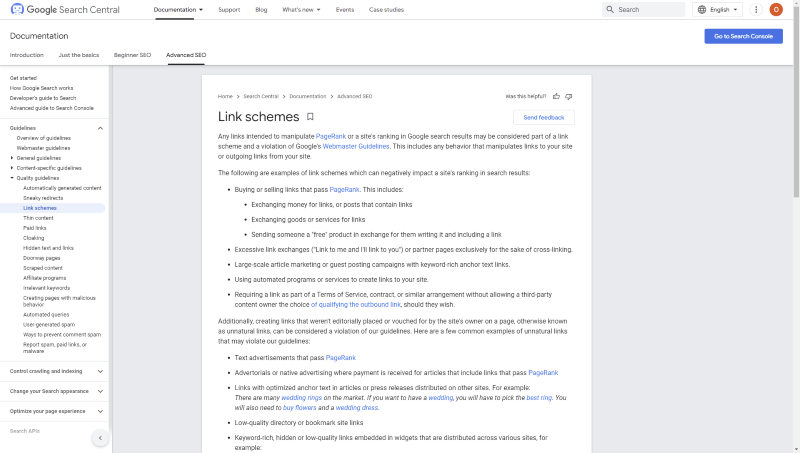Bookmark the Link schemes page

point(310,117)
